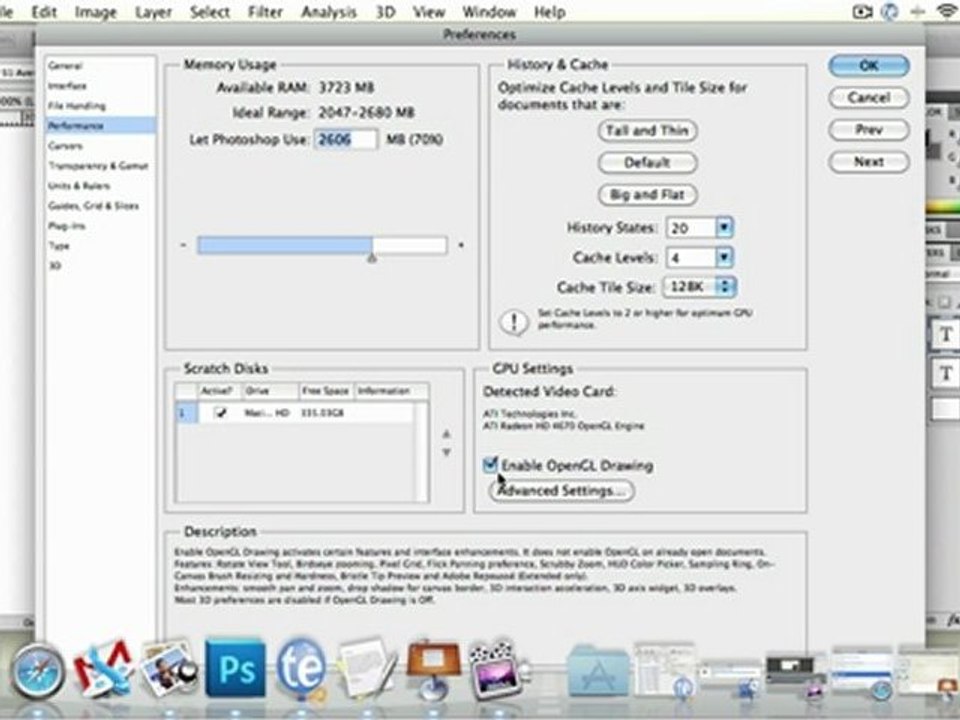Open the History States dropdown arrow
This screenshot has width=960, height=720.
(x=724, y=228)
